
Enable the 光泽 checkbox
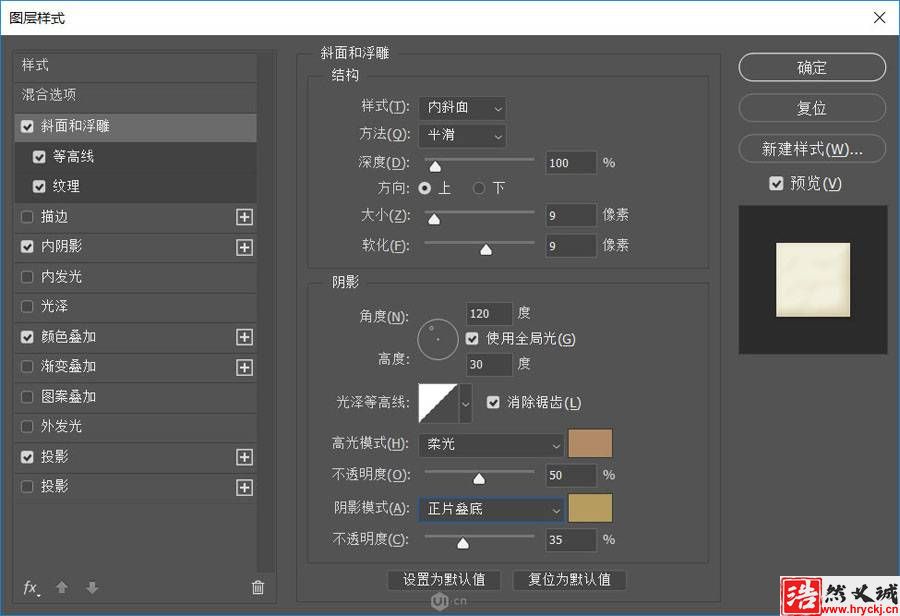click(27, 307)
